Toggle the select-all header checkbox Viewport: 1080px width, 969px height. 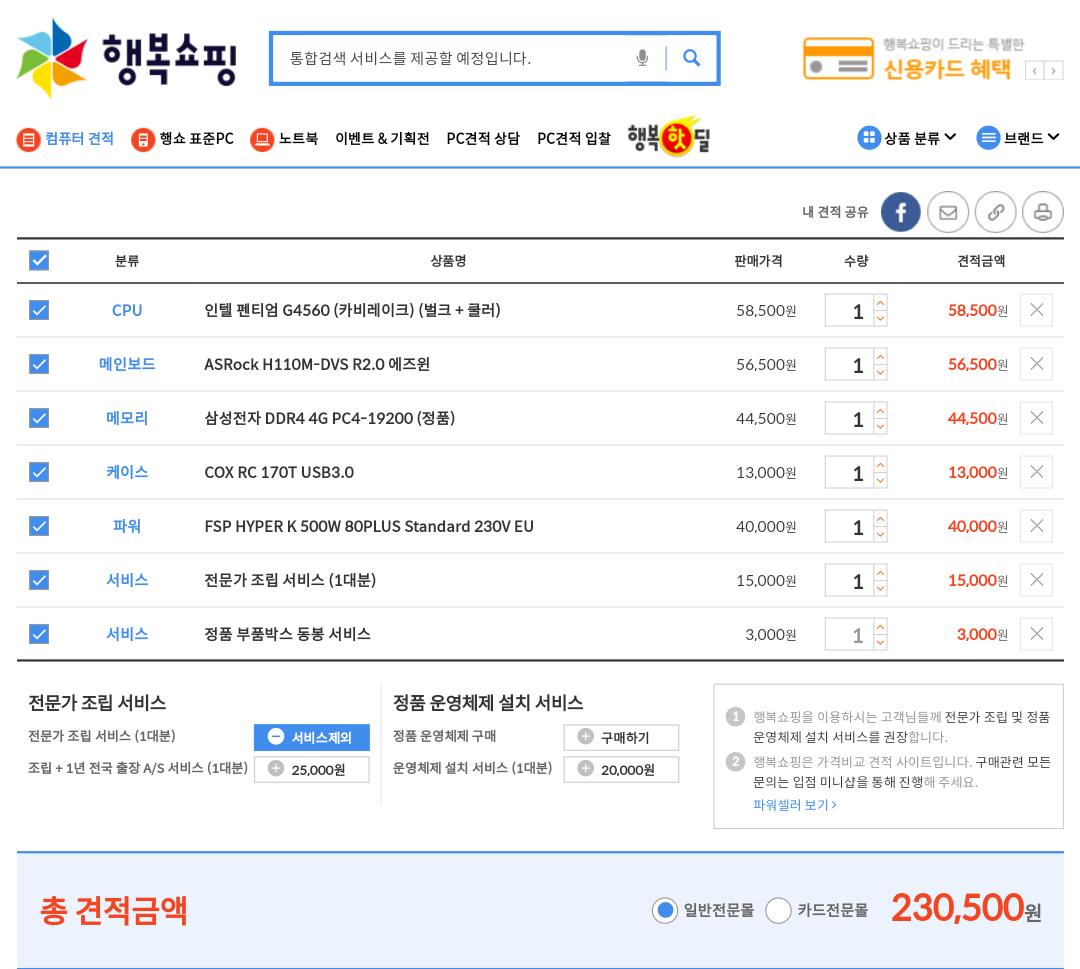point(39,260)
